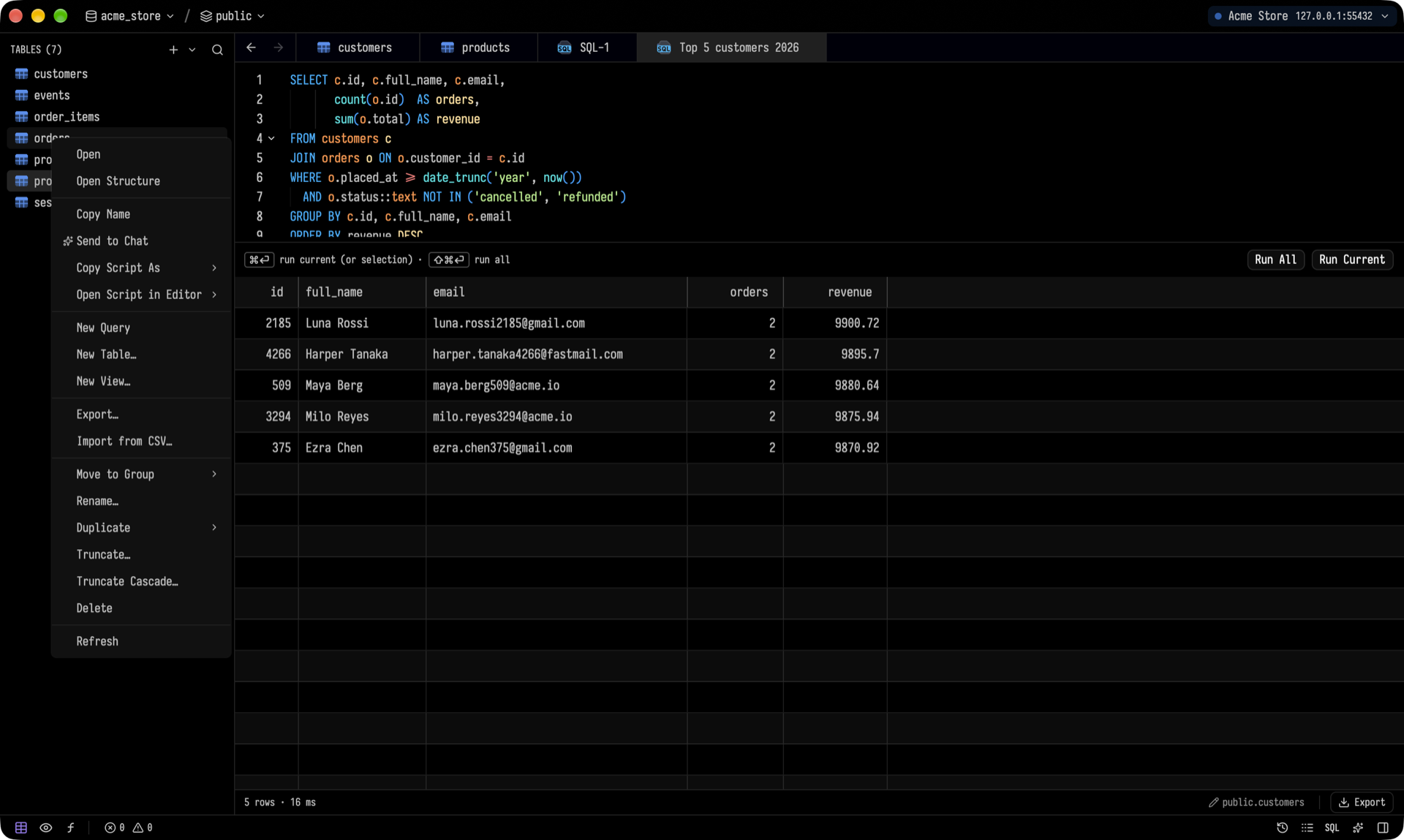Click the id 3294 cell
Viewport: 1404px width, 840px height.
coord(266,417)
